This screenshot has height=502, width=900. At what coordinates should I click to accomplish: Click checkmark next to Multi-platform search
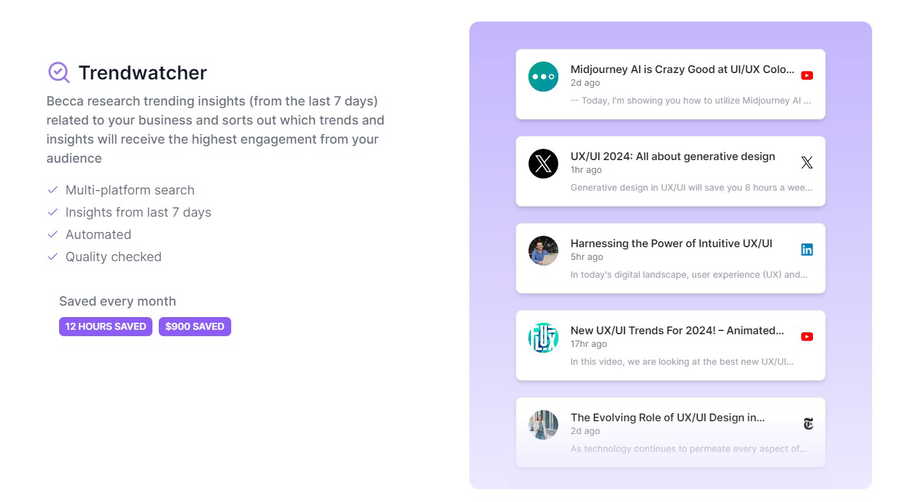(53, 190)
